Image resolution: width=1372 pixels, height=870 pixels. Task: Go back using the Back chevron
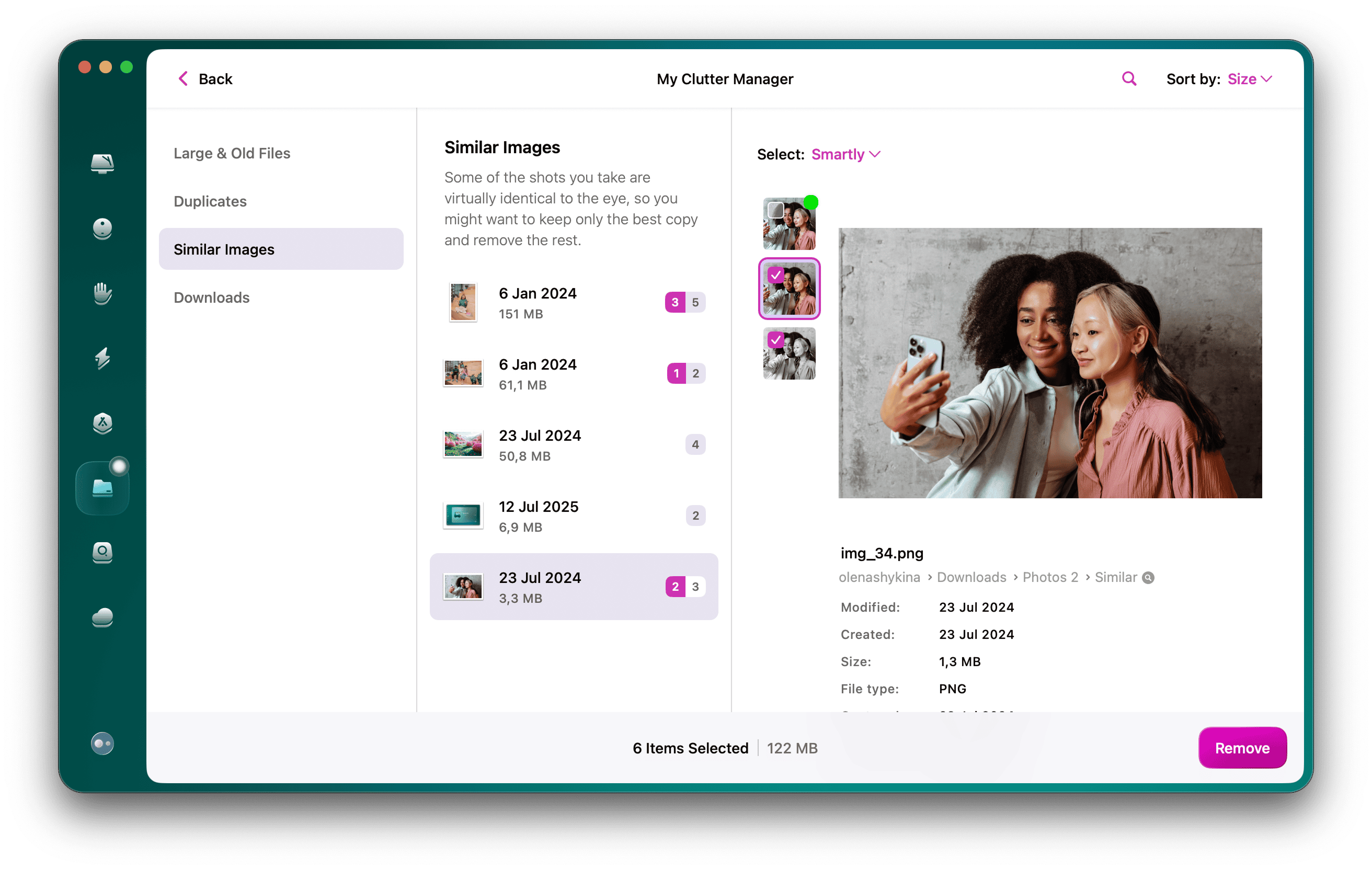[184, 78]
